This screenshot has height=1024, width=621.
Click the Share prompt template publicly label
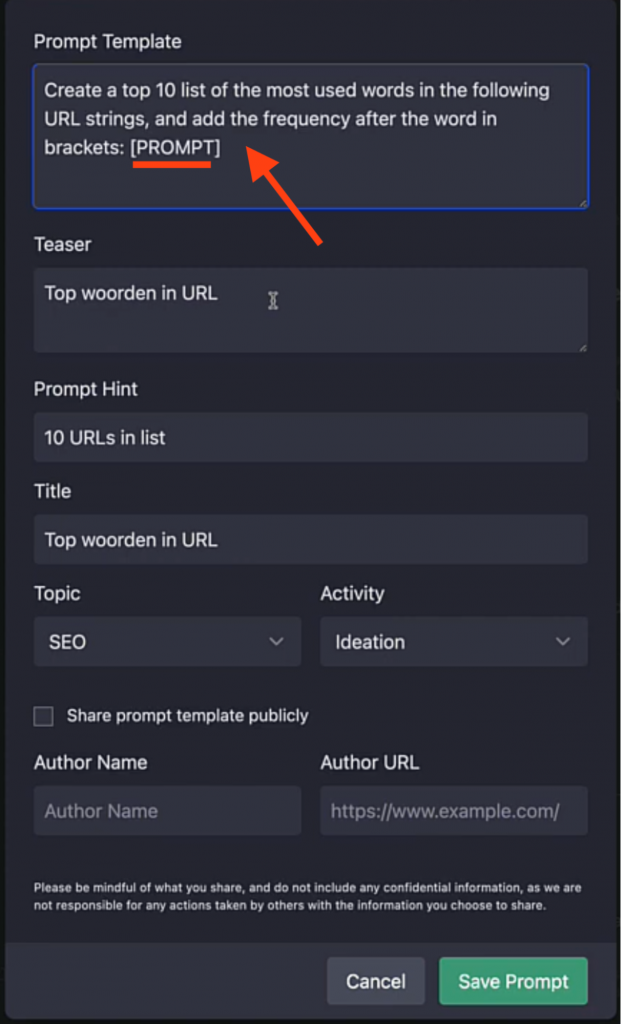pos(187,716)
